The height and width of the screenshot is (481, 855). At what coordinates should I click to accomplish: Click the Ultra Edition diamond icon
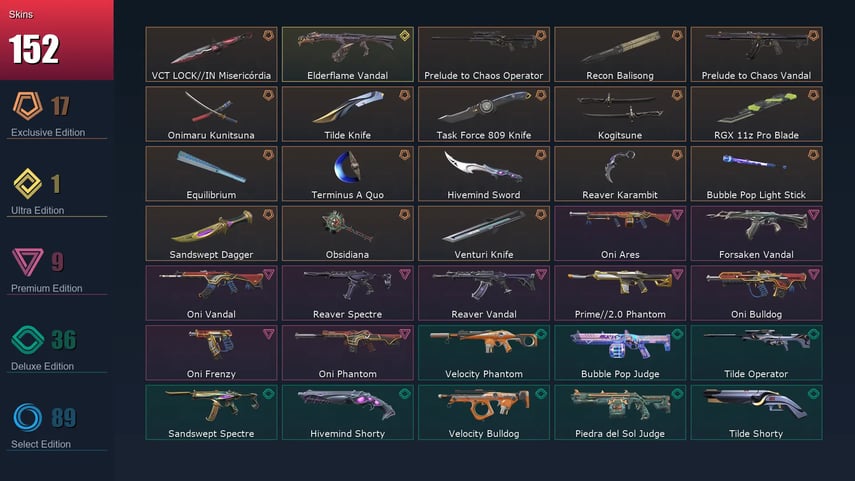pyautogui.click(x=27, y=184)
